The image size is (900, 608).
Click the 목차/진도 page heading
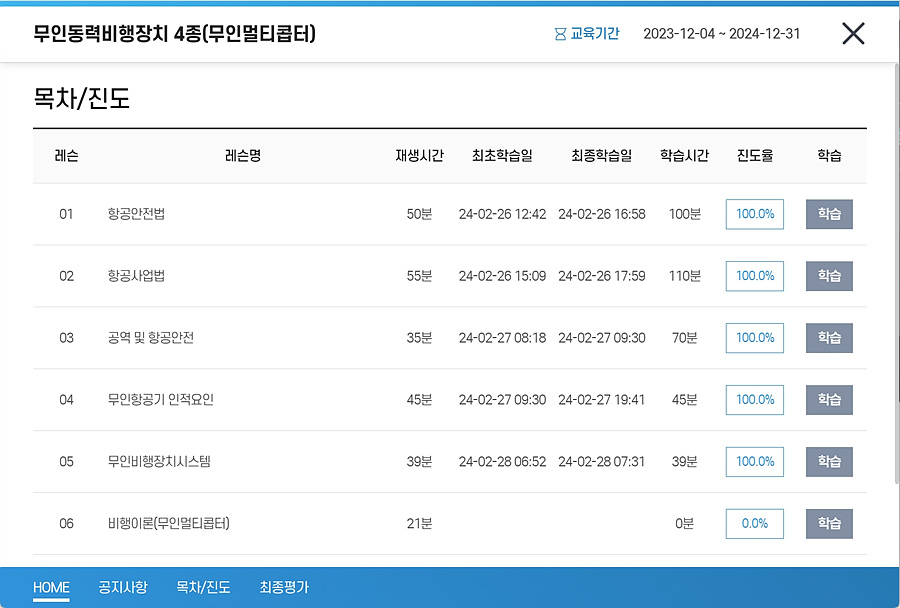coord(82,98)
